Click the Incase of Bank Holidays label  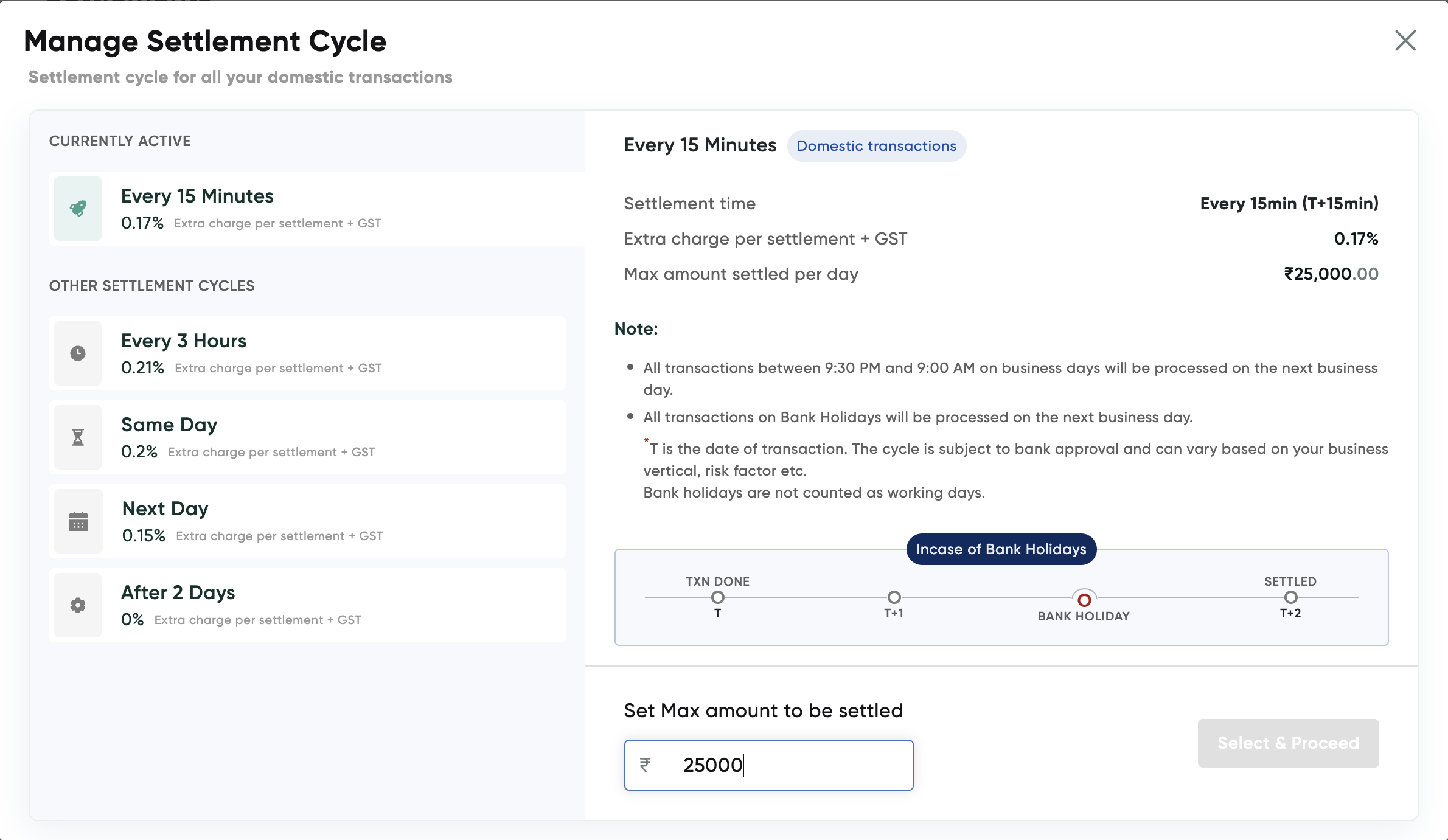pyautogui.click(x=1001, y=549)
